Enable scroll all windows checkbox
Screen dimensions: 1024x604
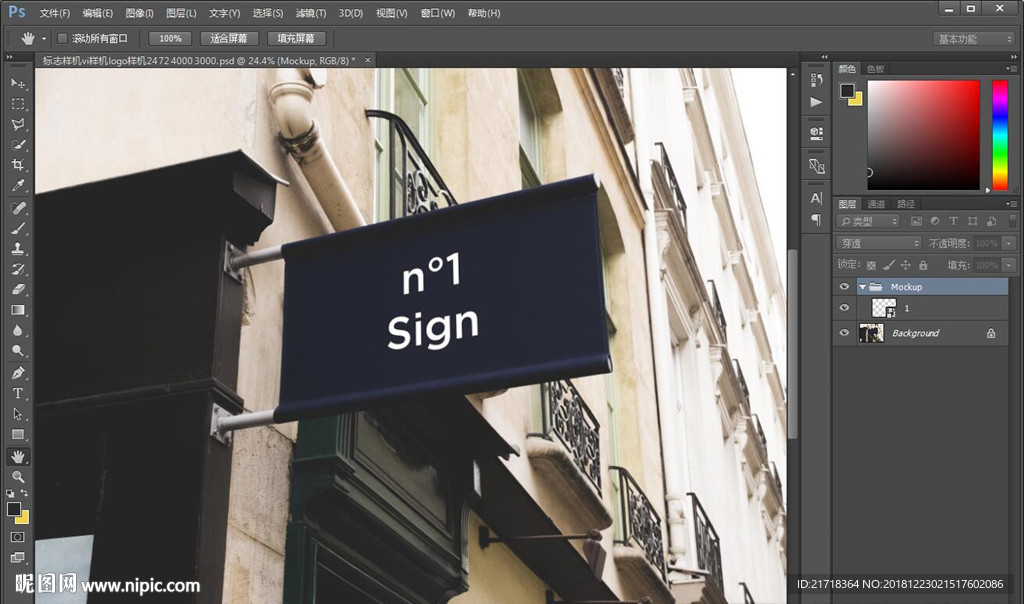pyautogui.click(x=63, y=39)
